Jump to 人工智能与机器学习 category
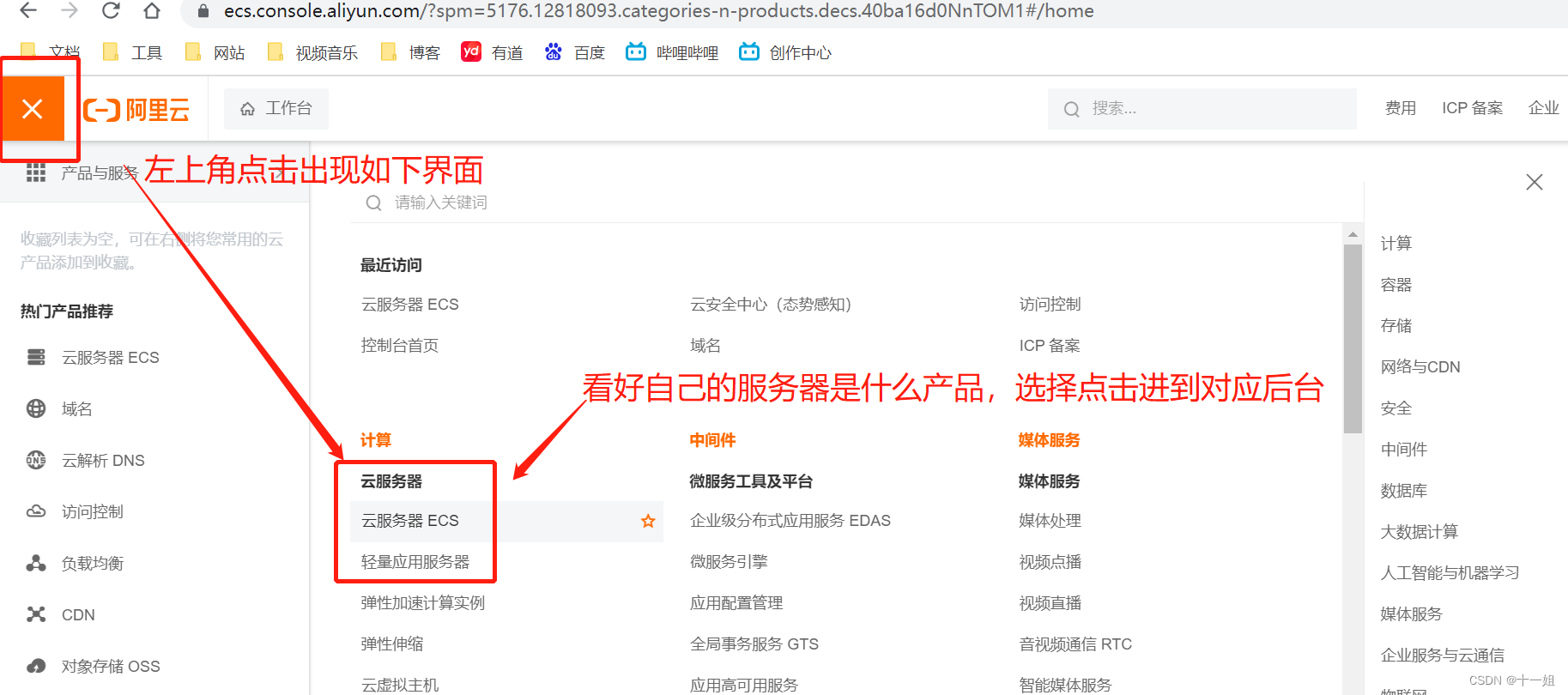 tap(1450, 573)
